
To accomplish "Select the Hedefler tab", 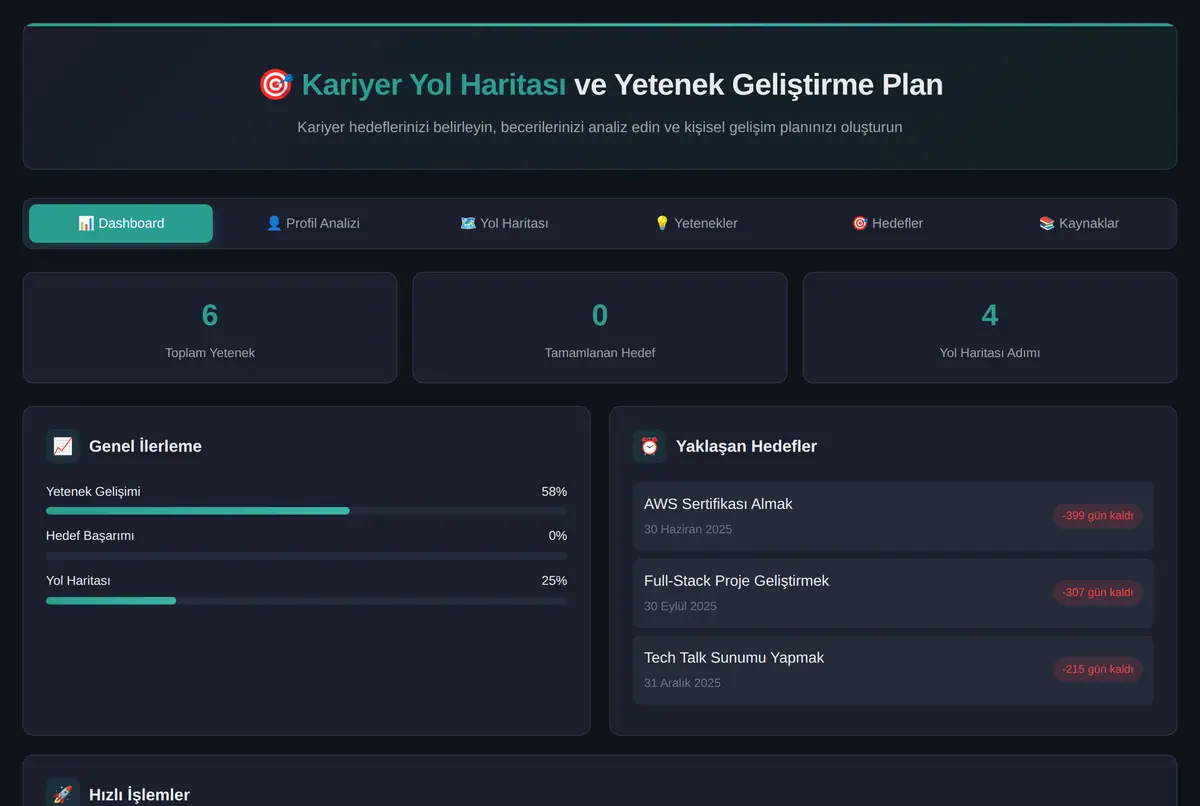I will tap(887, 223).
